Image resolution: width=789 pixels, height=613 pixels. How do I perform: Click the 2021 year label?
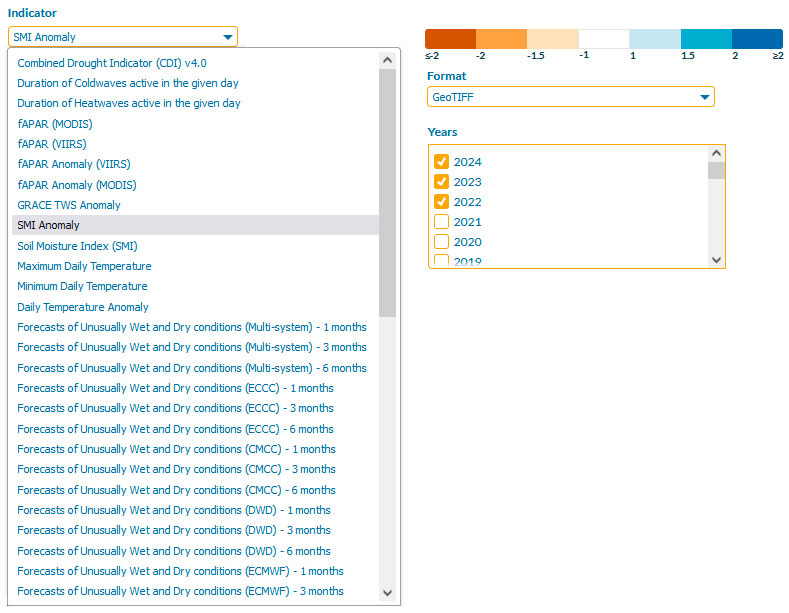[x=467, y=222]
